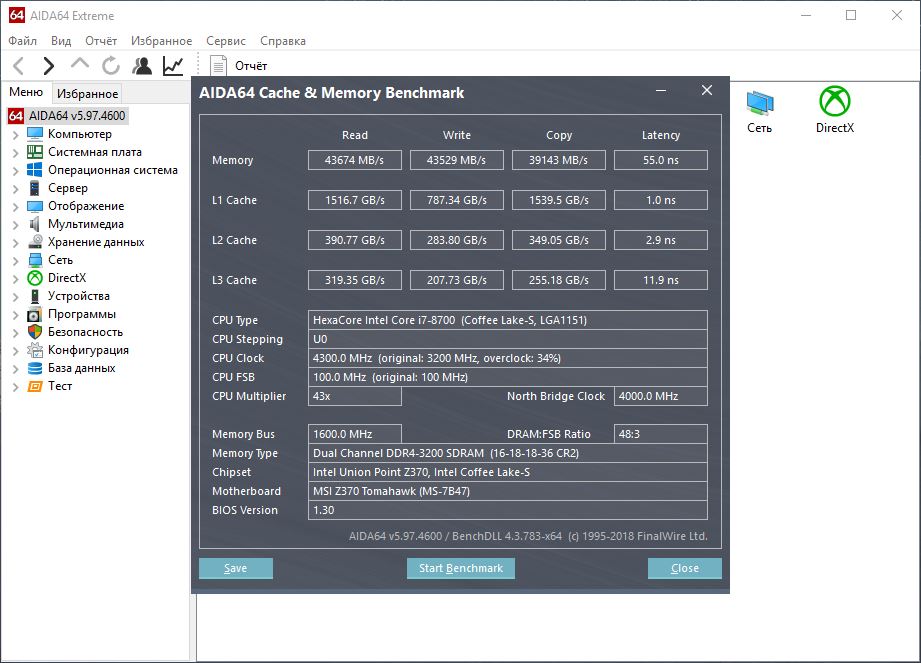Switch to the Избранное sidebar tab
The image size is (921, 663).
87,93
